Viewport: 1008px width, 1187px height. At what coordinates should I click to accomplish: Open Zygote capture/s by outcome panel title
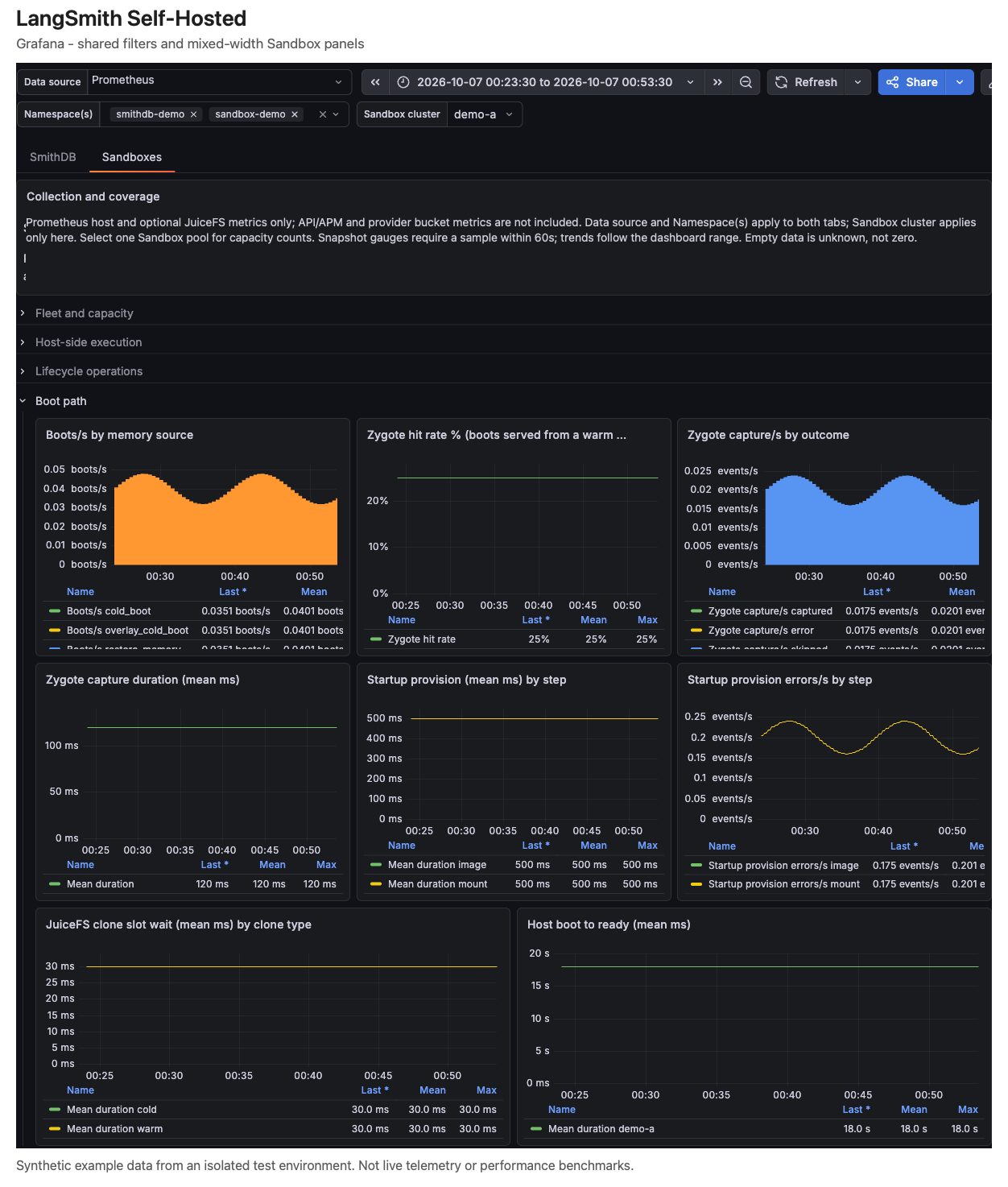pos(768,435)
